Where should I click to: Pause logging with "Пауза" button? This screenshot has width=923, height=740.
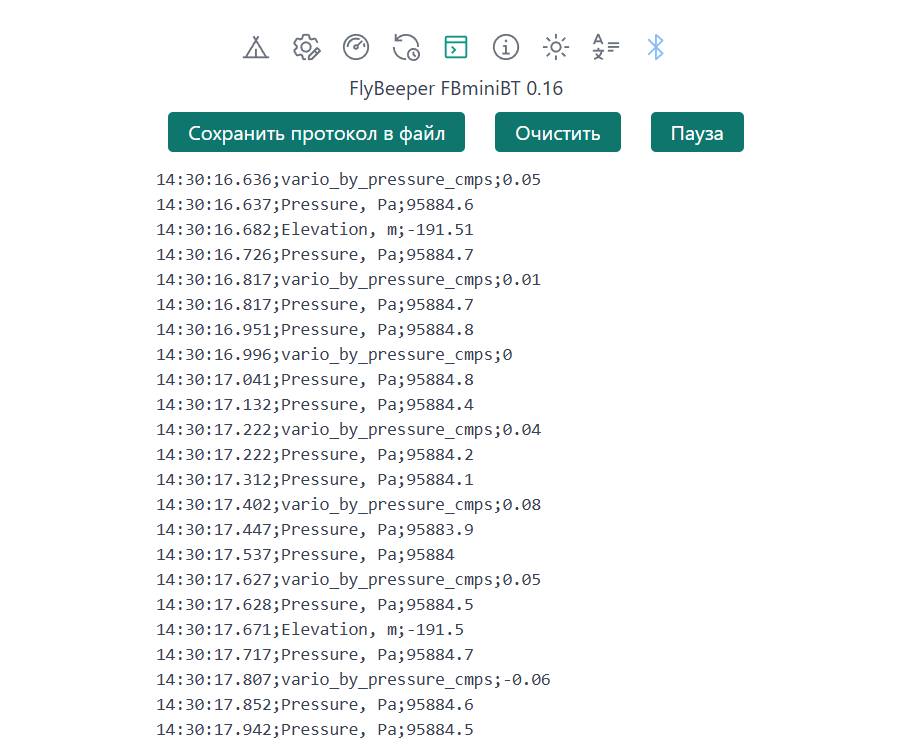(x=696, y=133)
